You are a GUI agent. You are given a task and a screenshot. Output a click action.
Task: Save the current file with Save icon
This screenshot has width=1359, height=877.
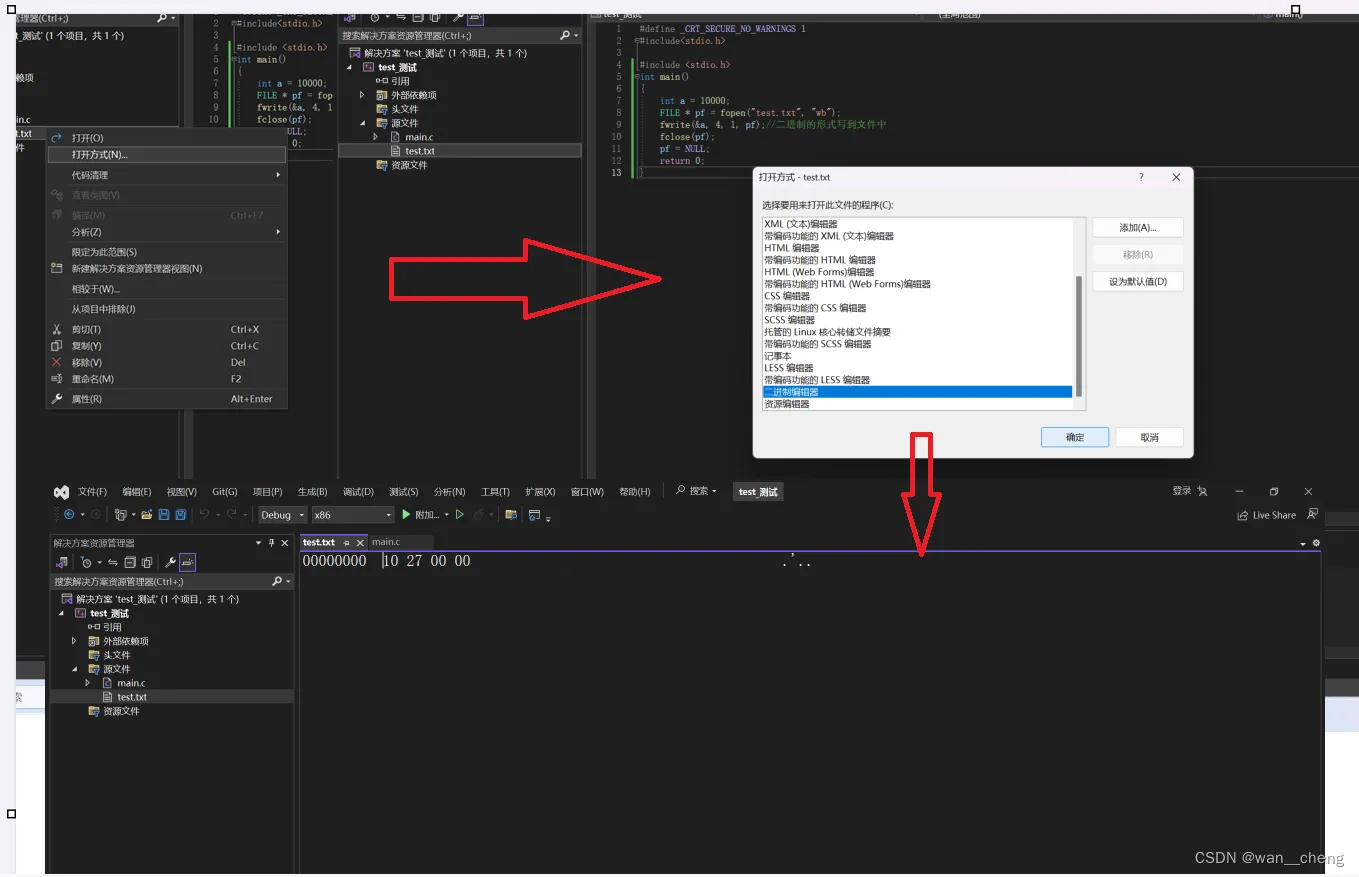pyautogui.click(x=164, y=515)
